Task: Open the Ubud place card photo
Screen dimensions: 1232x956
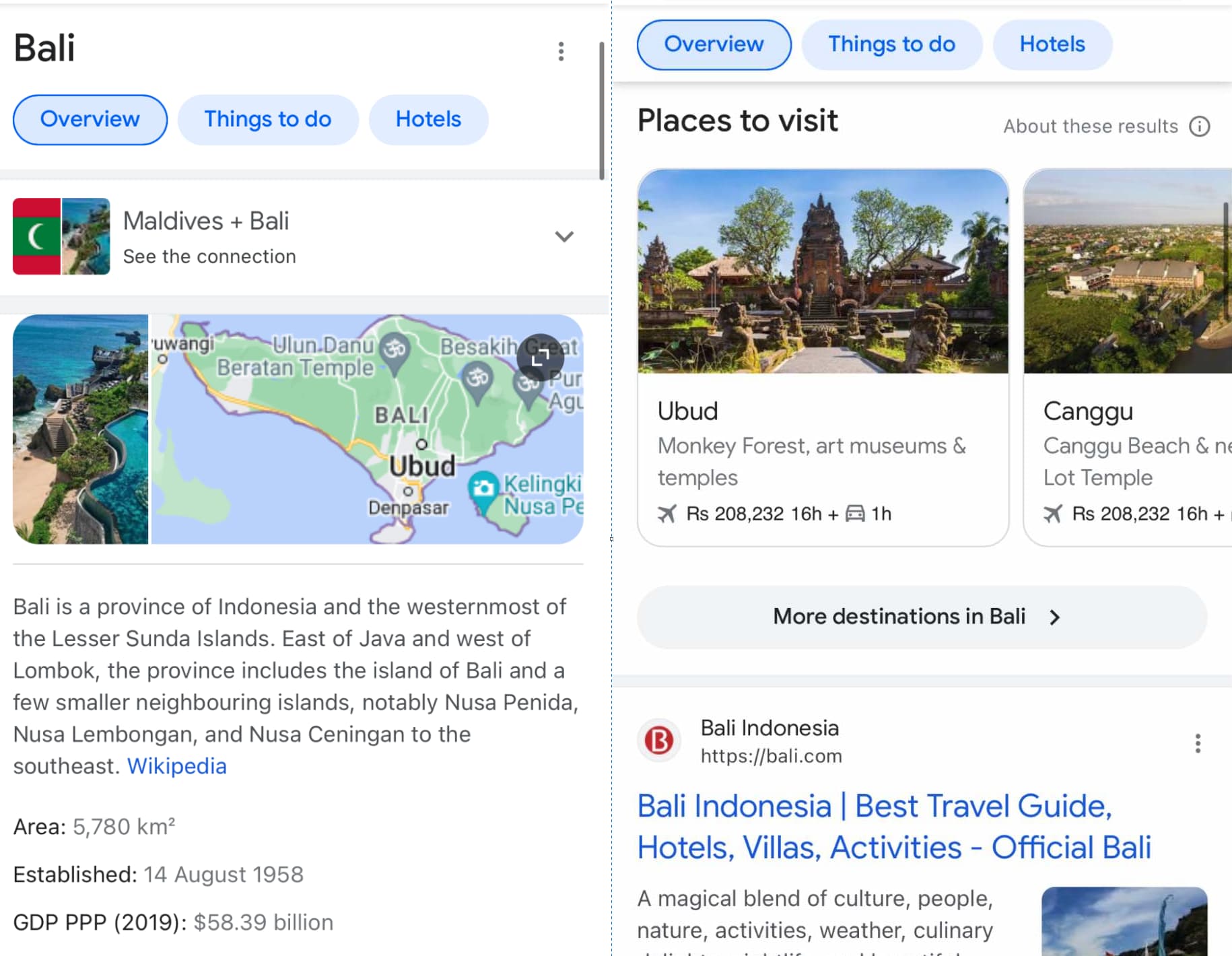Action: click(823, 271)
